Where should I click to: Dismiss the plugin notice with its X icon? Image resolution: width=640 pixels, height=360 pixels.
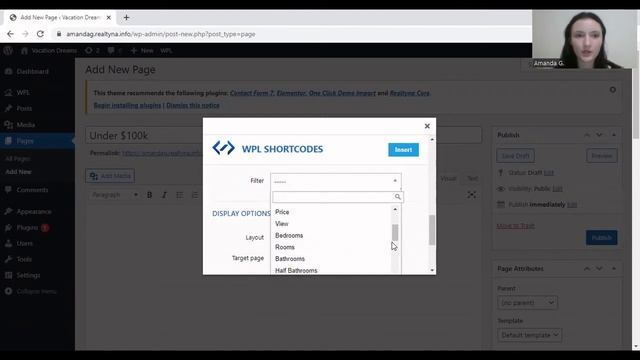pos(613,90)
